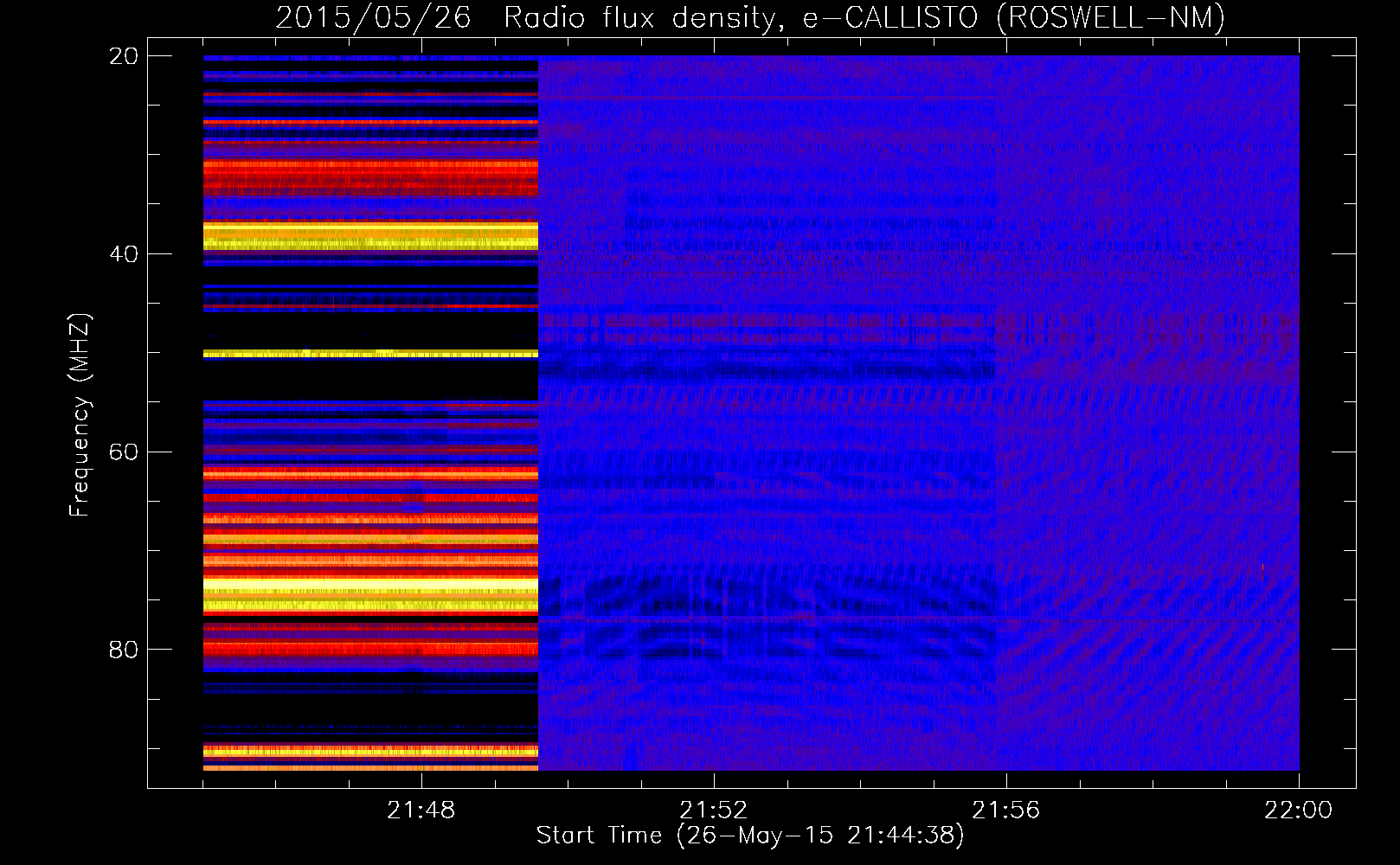Click the 'Start Time (26-May-15 21:44:38)' label
The height and width of the screenshot is (865, 1400).
pos(750,836)
